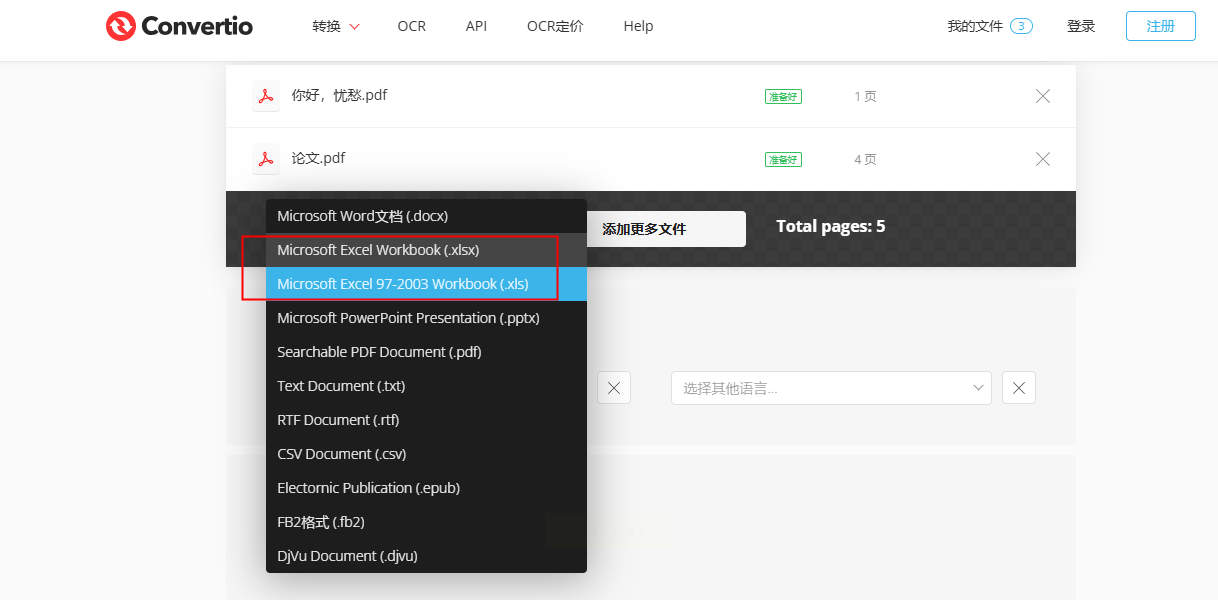Open OCR定价 pricing page
This screenshot has width=1218, height=600.
pyautogui.click(x=555, y=26)
